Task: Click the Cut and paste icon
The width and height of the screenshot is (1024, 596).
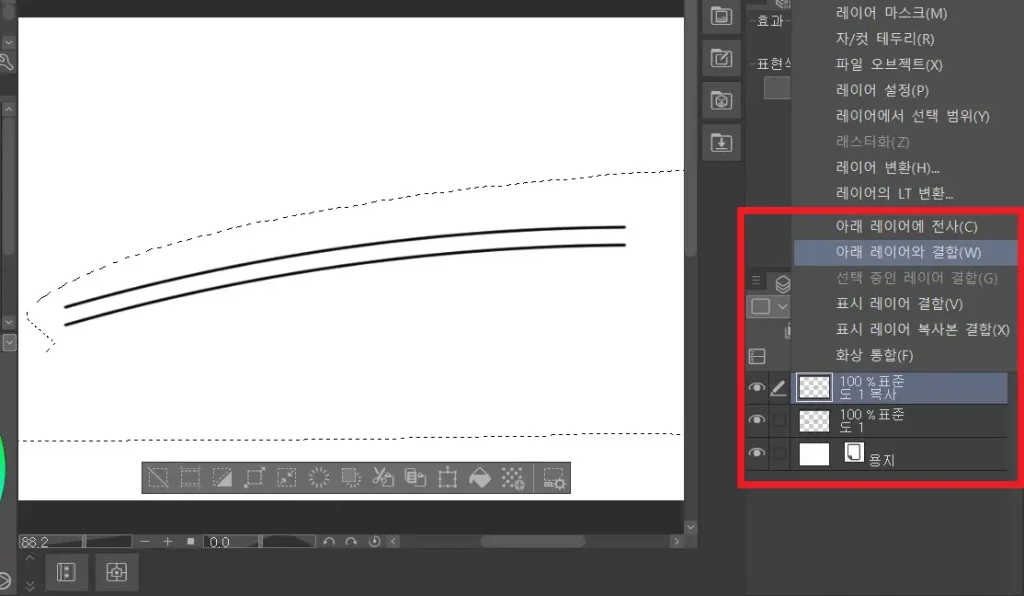Action: (383, 478)
